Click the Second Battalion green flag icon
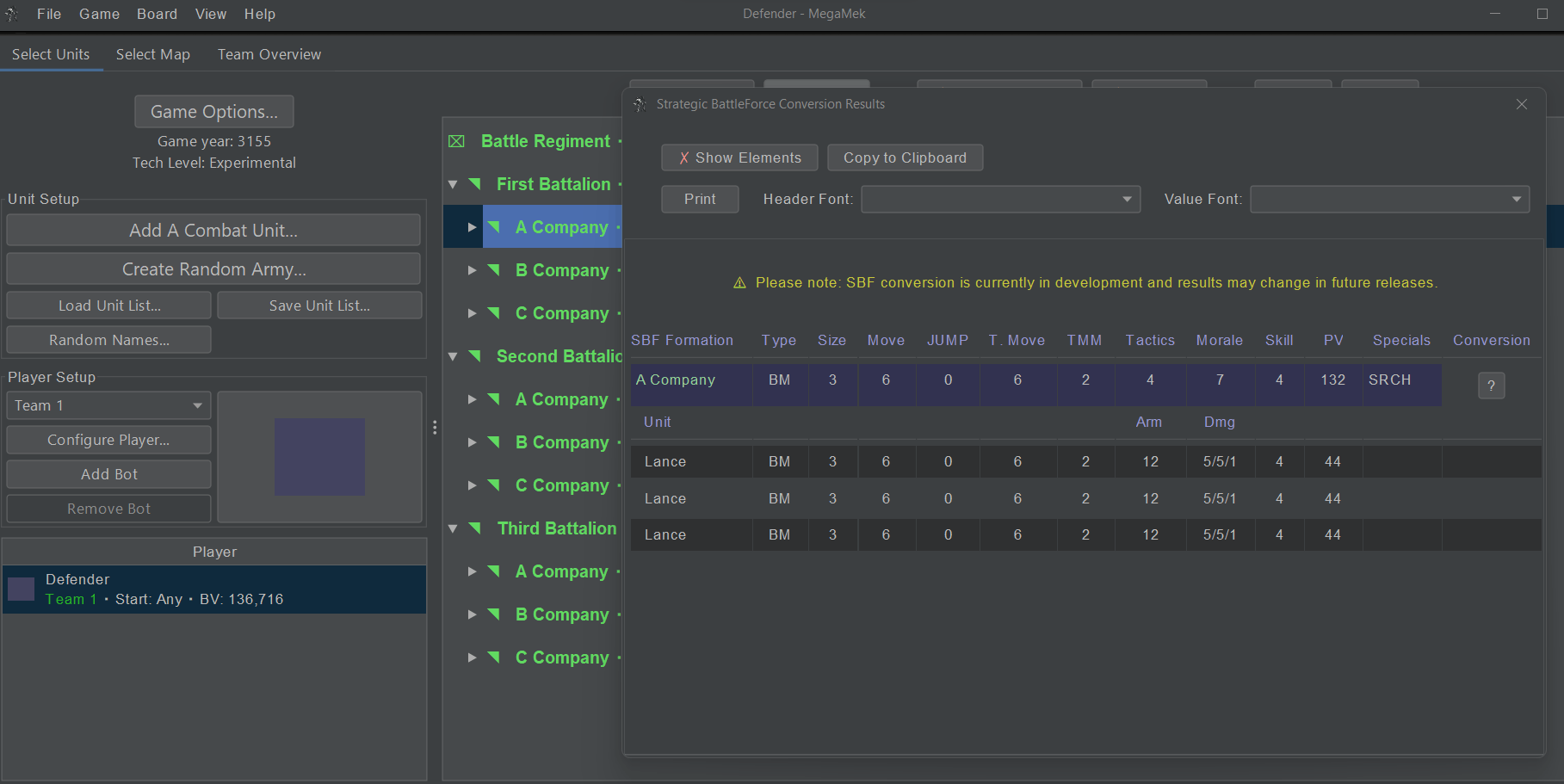The height and width of the screenshot is (784, 1564). (475, 356)
